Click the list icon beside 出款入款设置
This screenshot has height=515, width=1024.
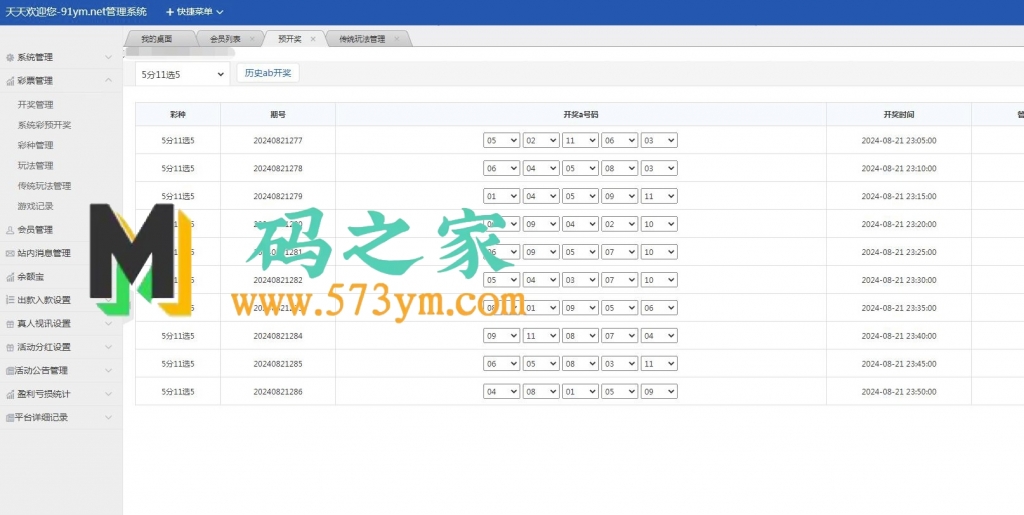point(10,300)
